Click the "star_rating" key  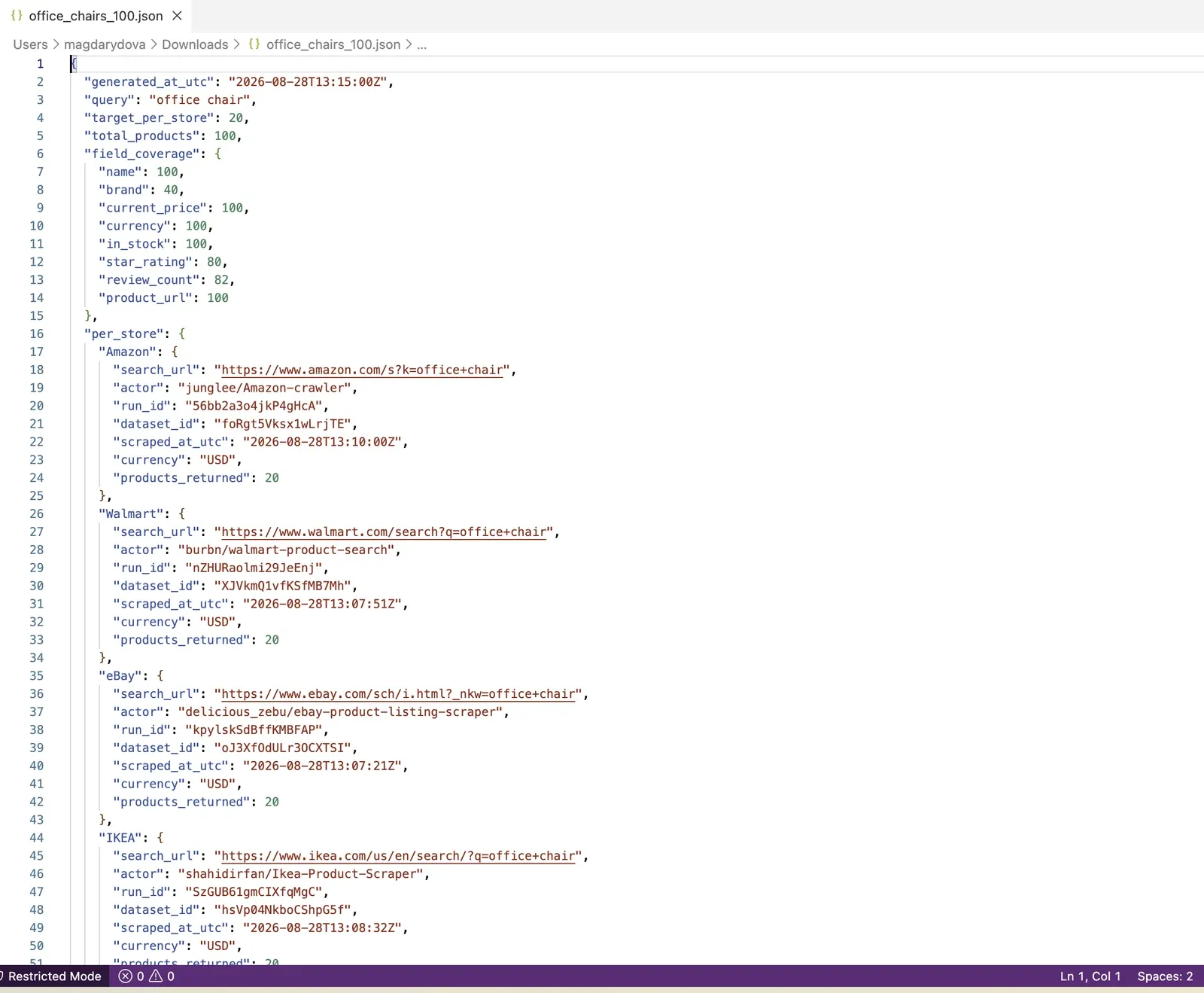(145, 262)
